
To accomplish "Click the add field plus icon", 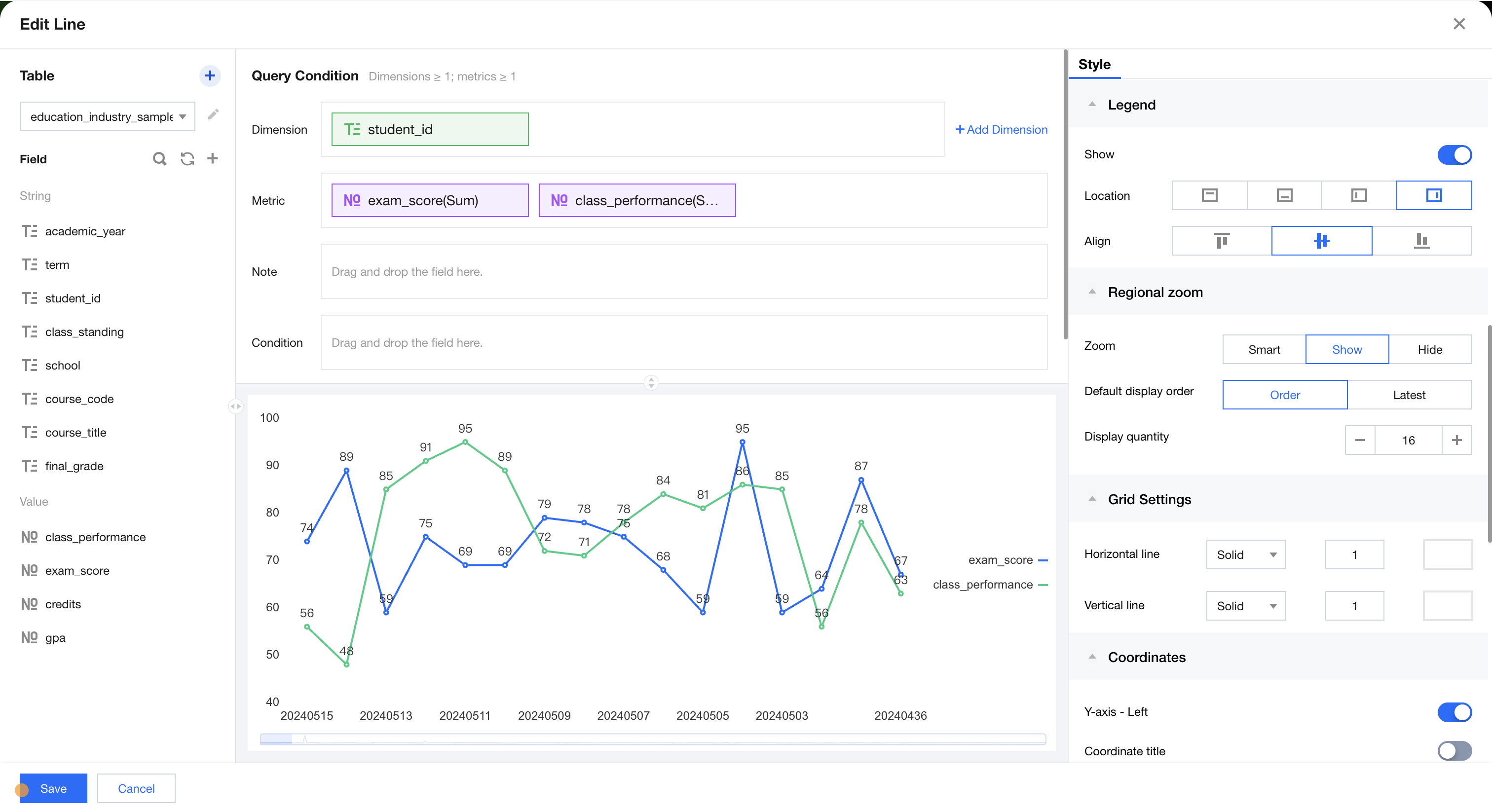I will [213, 159].
